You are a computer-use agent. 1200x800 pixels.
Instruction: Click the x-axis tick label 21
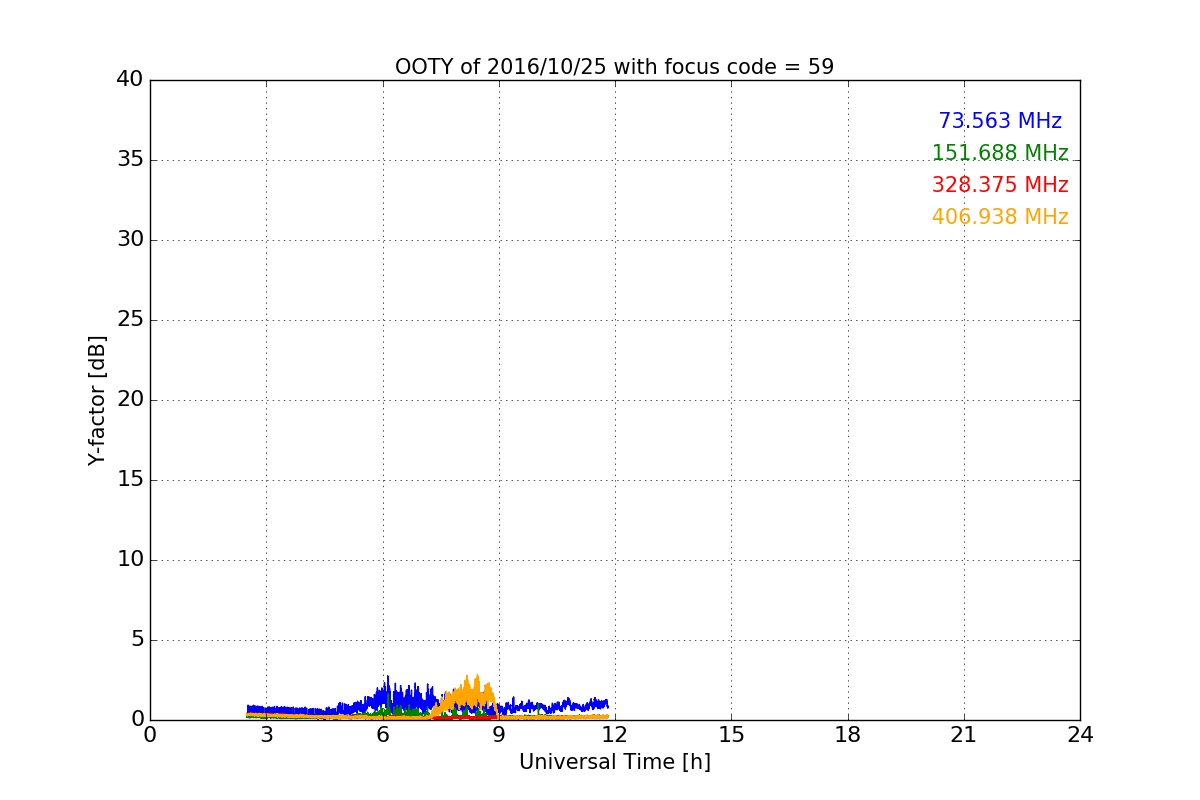(964, 735)
